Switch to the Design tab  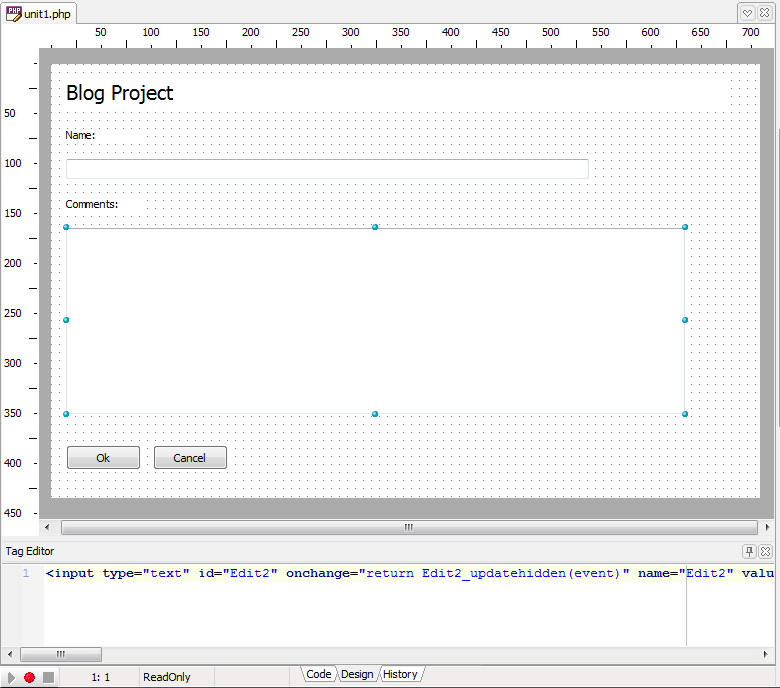coord(357,674)
